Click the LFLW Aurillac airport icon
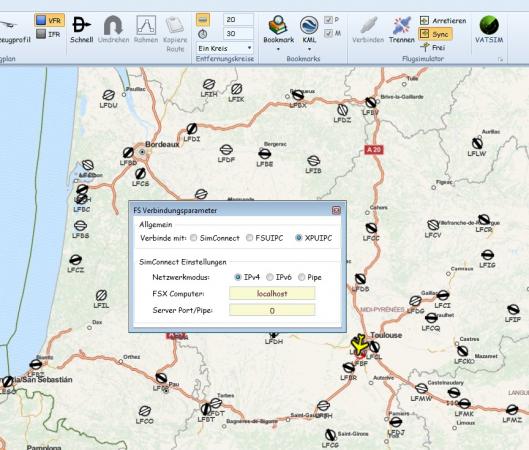 coord(477,143)
